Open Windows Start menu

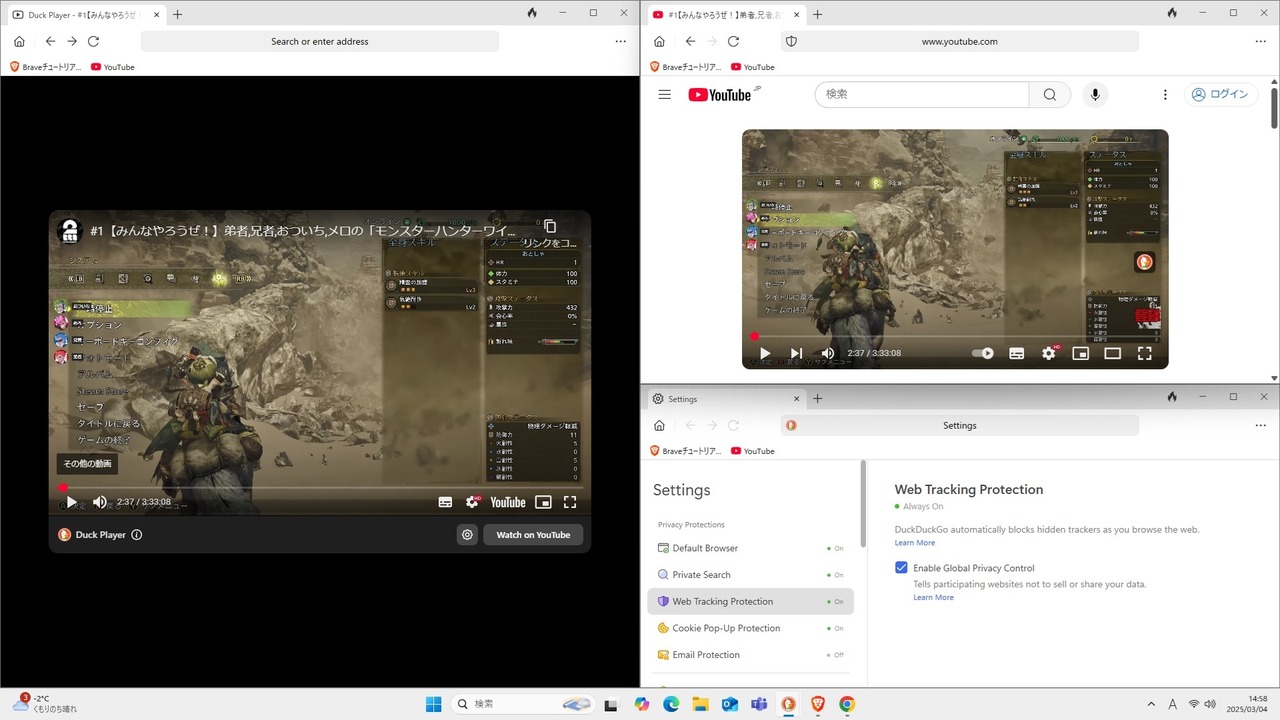[433, 704]
